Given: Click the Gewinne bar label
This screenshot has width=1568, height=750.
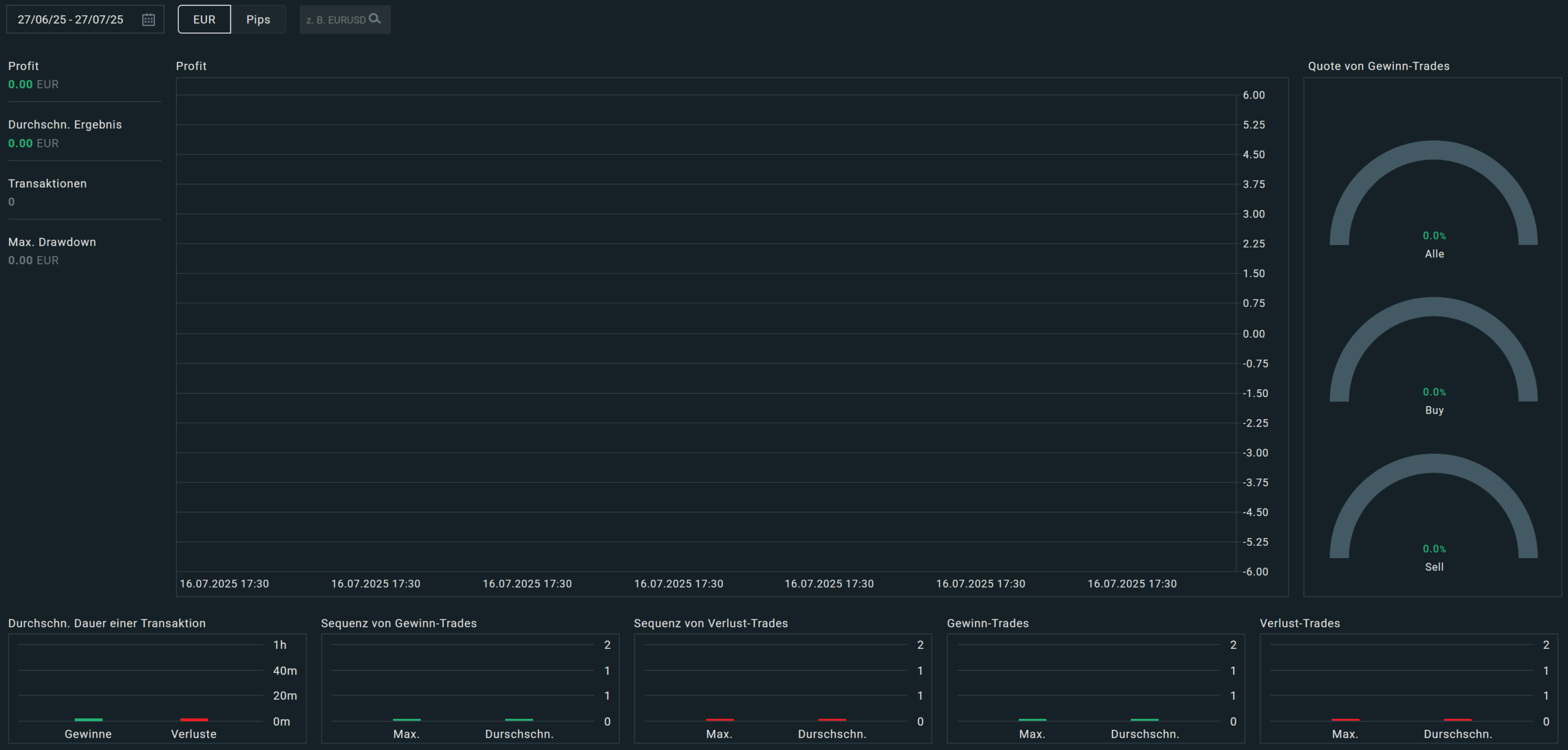Looking at the screenshot, I should click(x=88, y=734).
